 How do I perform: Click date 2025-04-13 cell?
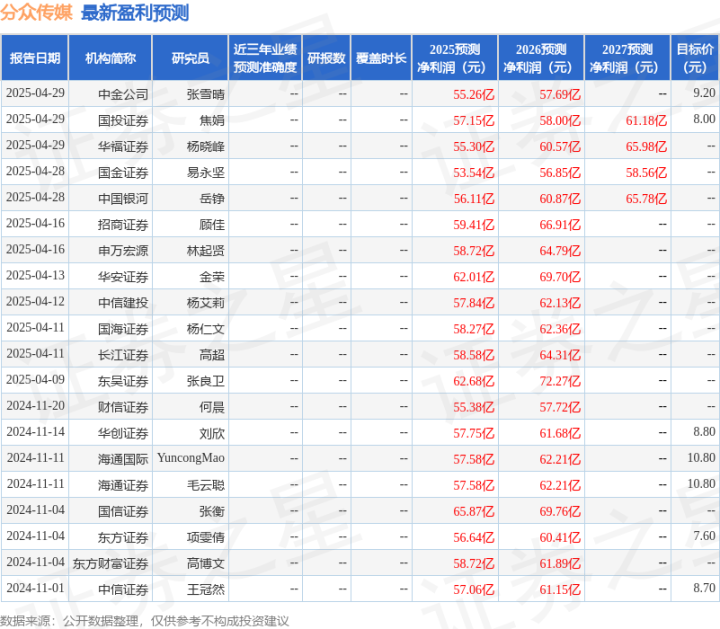pyautogui.click(x=35, y=275)
